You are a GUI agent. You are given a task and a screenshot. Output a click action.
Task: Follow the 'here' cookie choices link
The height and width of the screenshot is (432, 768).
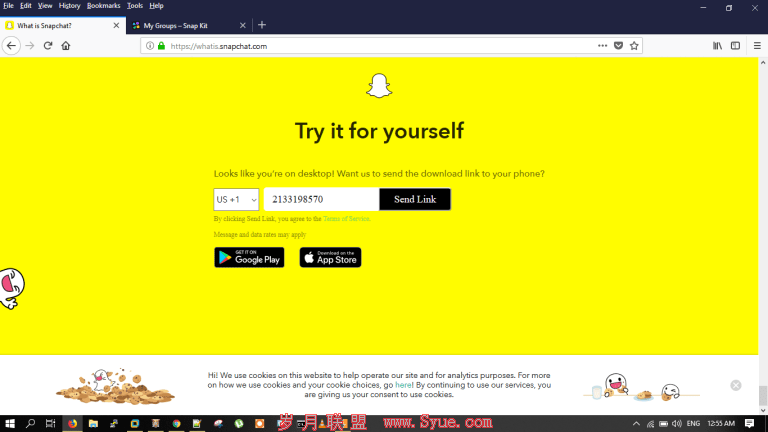[403, 385]
